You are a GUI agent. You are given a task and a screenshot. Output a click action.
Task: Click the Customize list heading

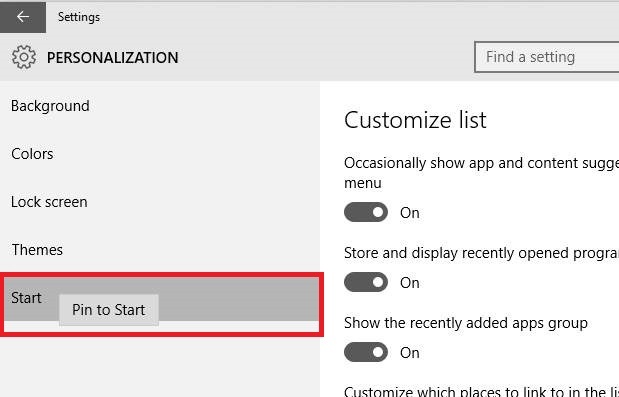[415, 120]
